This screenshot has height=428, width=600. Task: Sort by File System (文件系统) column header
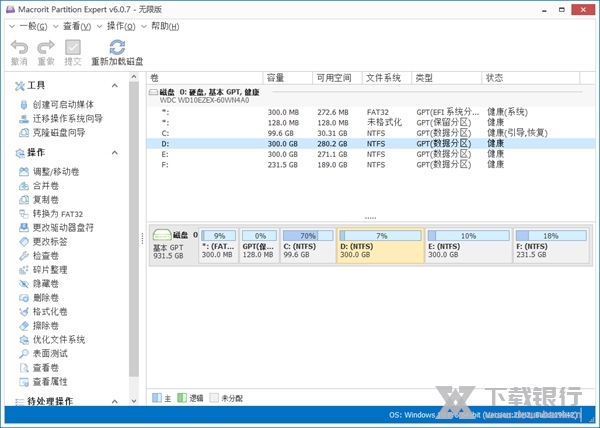(387, 78)
